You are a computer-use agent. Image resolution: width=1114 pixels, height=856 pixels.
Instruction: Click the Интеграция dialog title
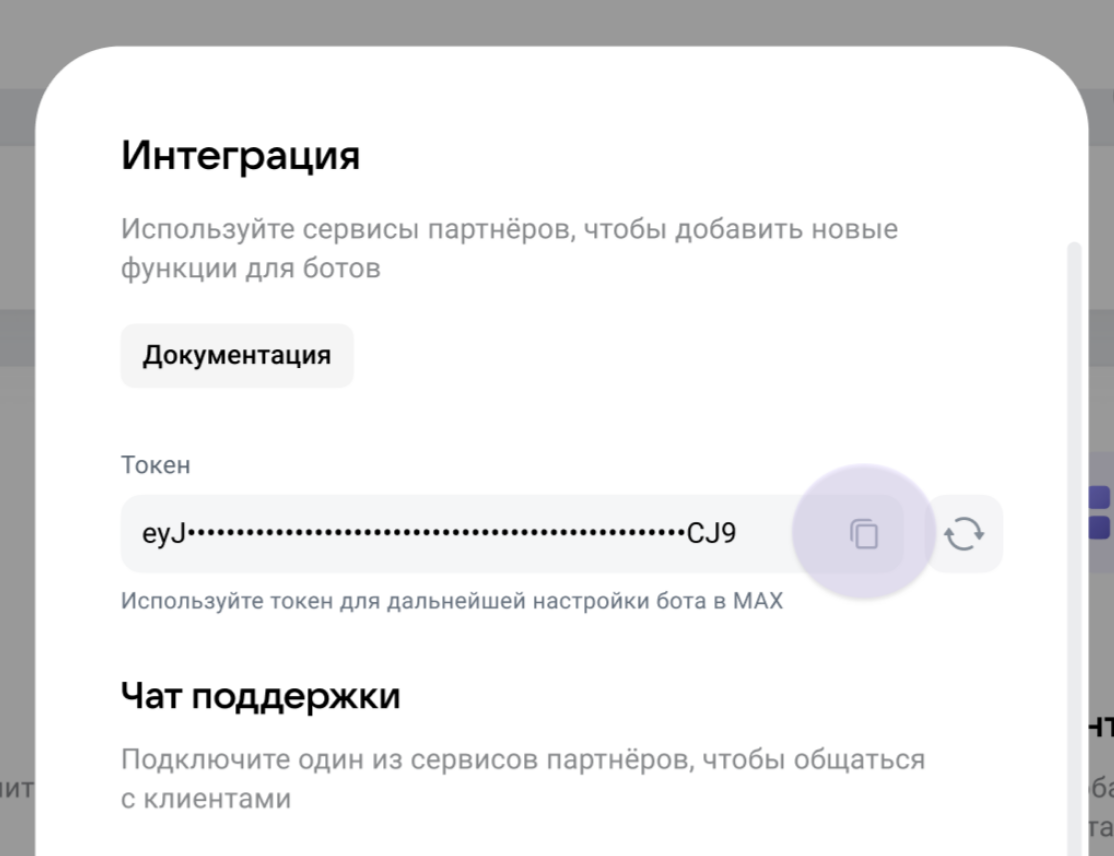point(240,154)
